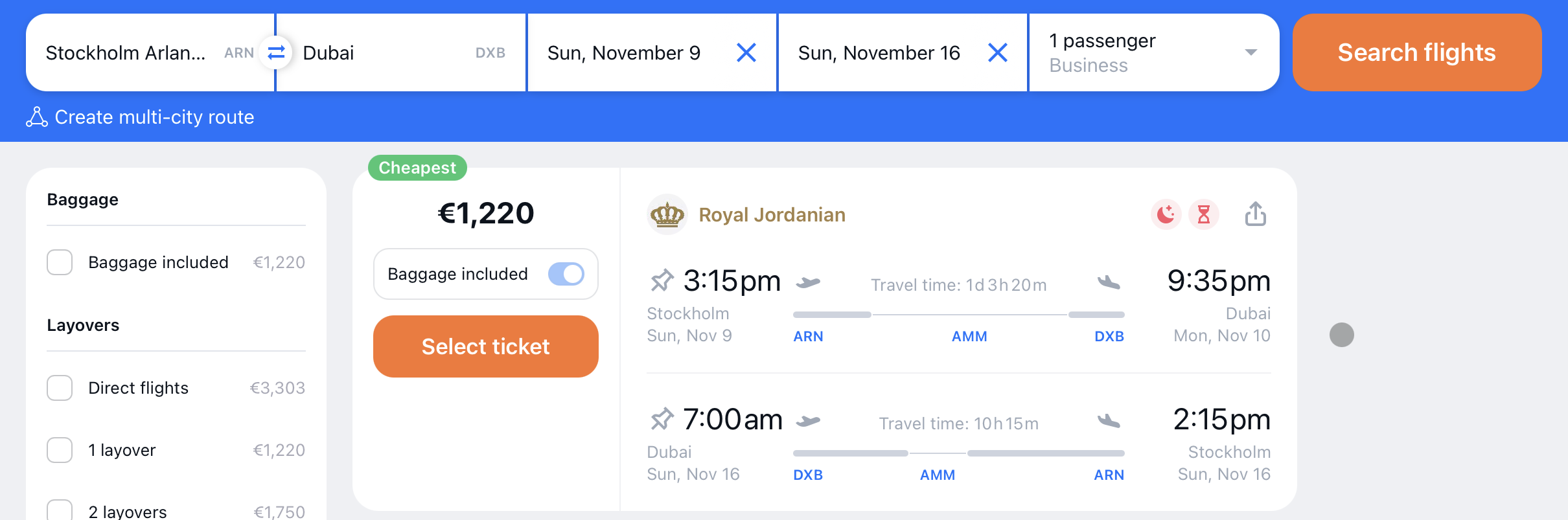Click the Select ticket button
Screen dimensions: 1568x520
486,346
